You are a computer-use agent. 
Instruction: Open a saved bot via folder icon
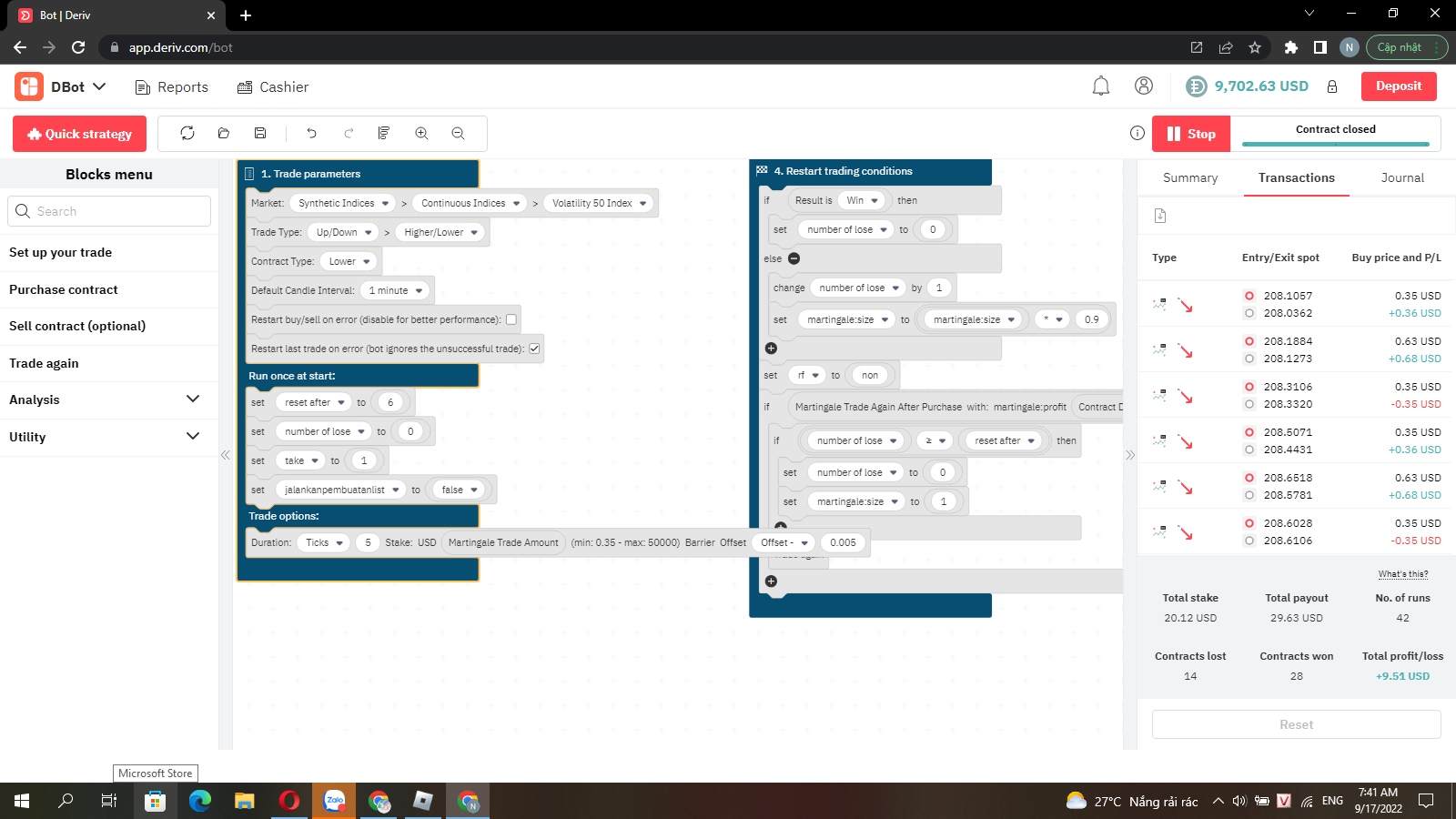224,133
